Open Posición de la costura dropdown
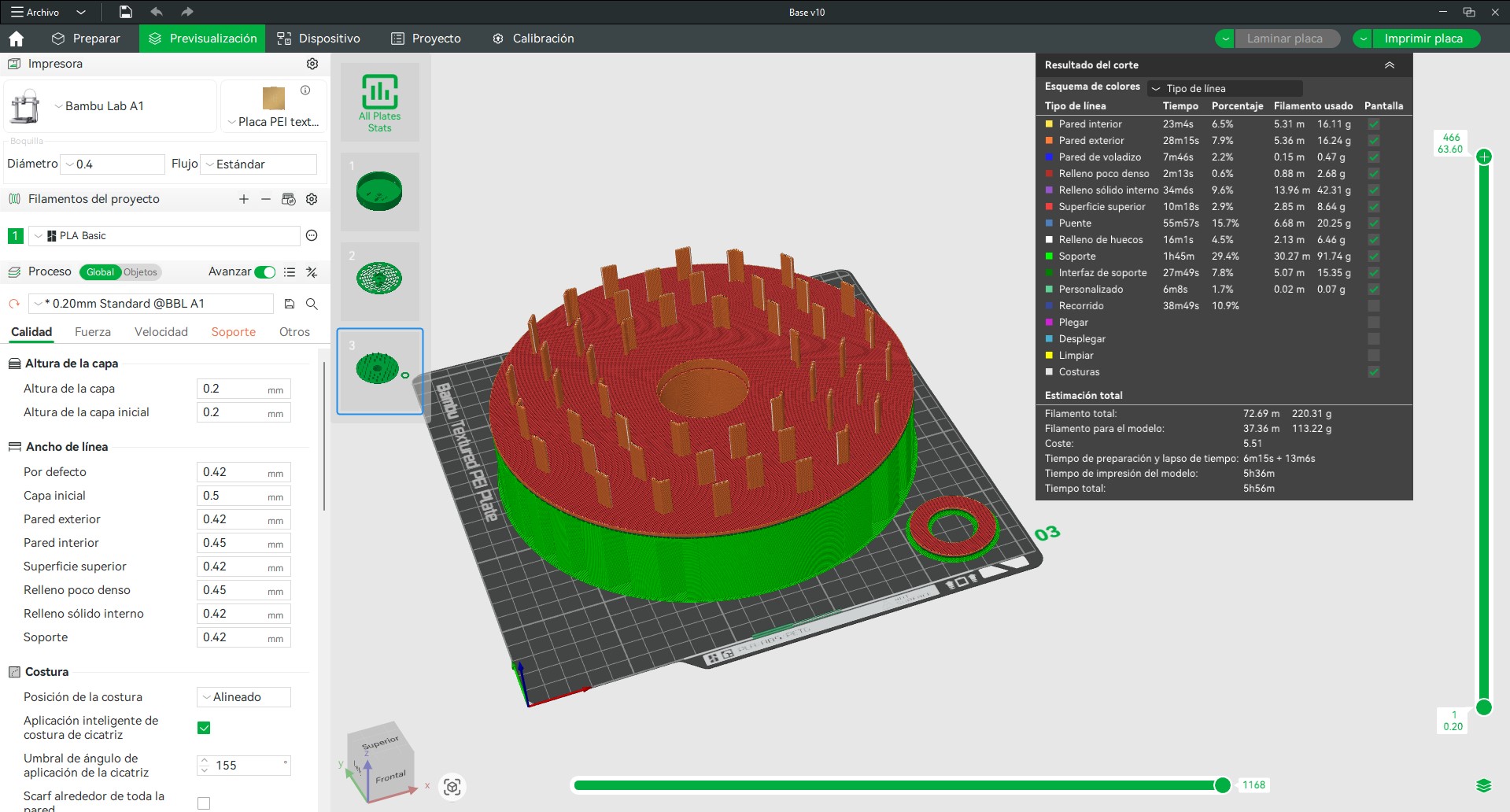The height and width of the screenshot is (812, 1510). (x=244, y=697)
